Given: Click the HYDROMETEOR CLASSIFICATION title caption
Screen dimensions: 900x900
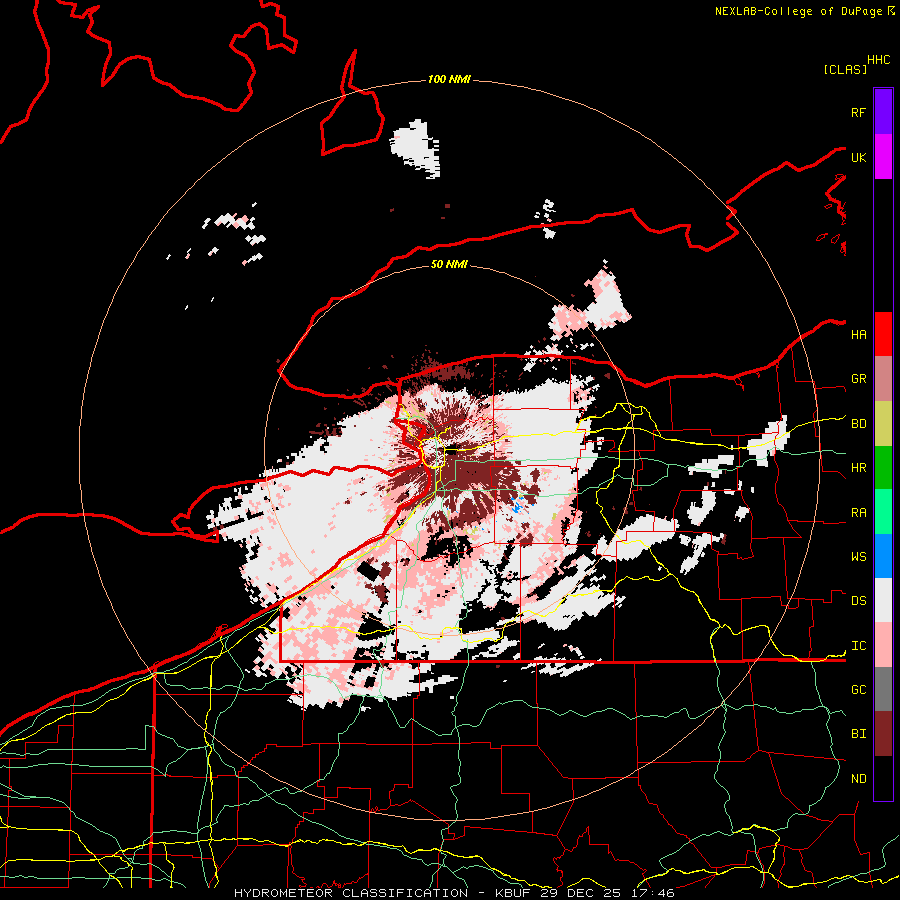Looking at the screenshot, I should point(351,893).
